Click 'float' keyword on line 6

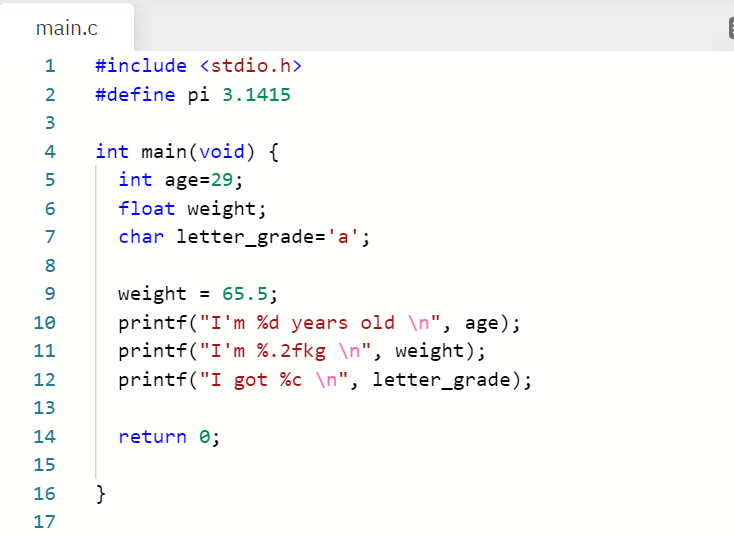pos(147,209)
